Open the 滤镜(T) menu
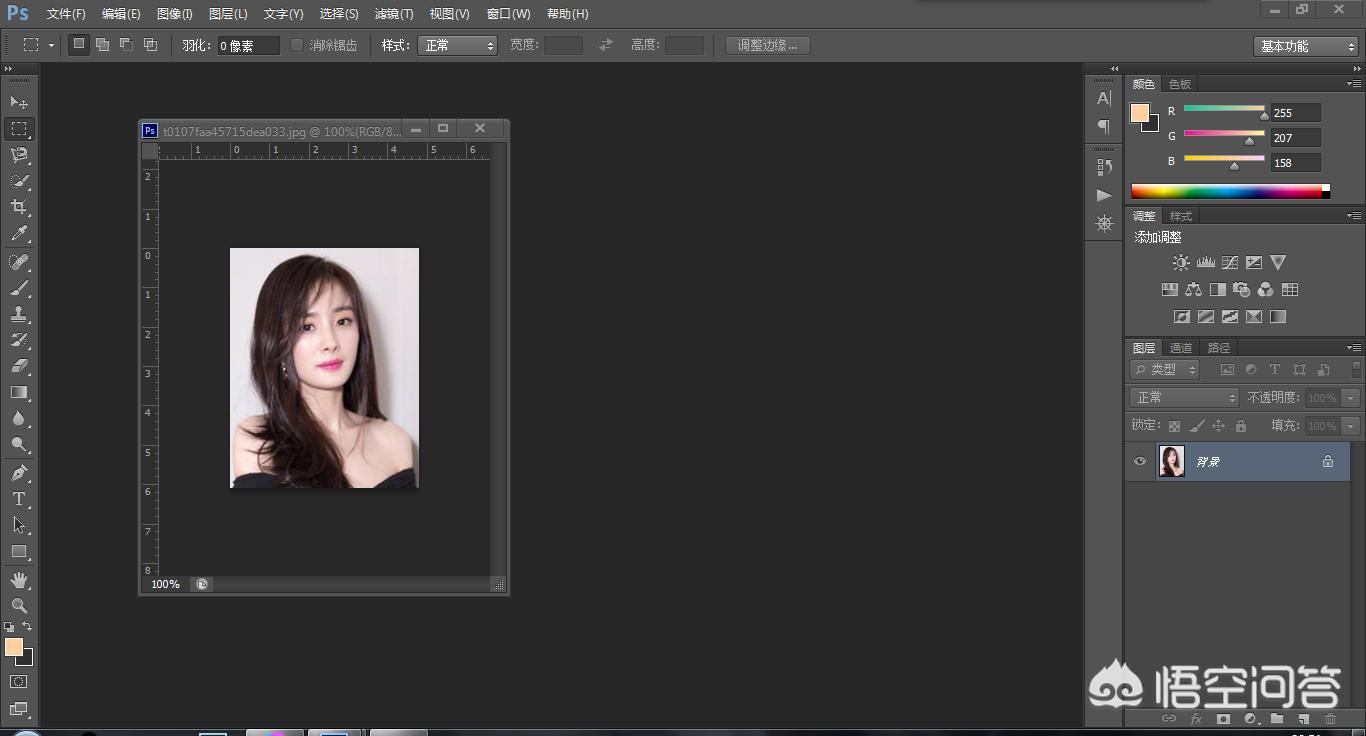 pos(393,14)
